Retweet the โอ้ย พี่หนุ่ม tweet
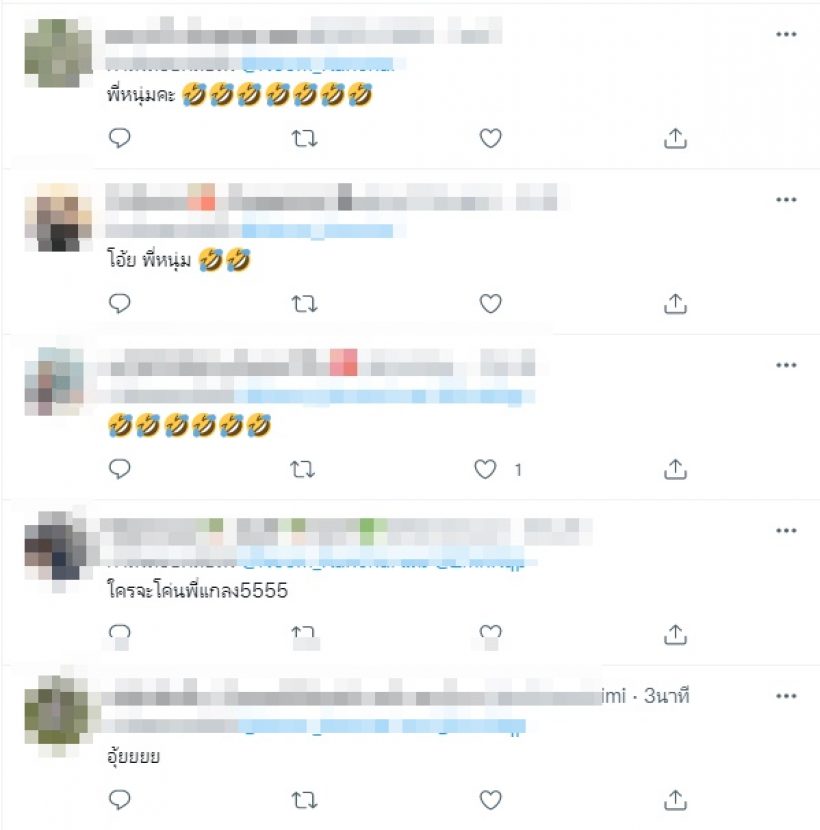Screen dimensions: 820x830 point(304,304)
